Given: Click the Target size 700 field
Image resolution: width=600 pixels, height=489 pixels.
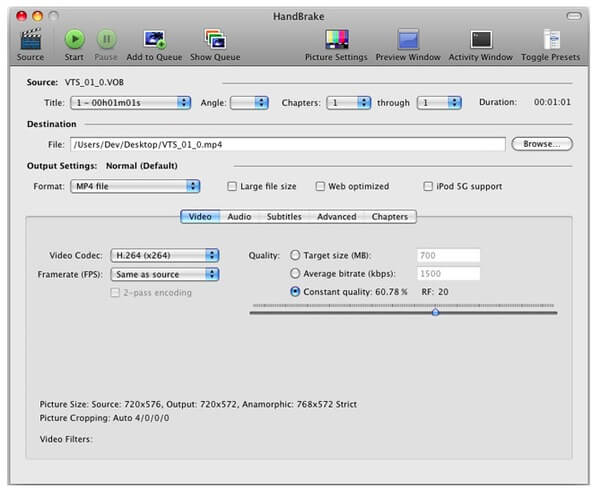Looking at the screenshot, I should click(x=448, y=255).
